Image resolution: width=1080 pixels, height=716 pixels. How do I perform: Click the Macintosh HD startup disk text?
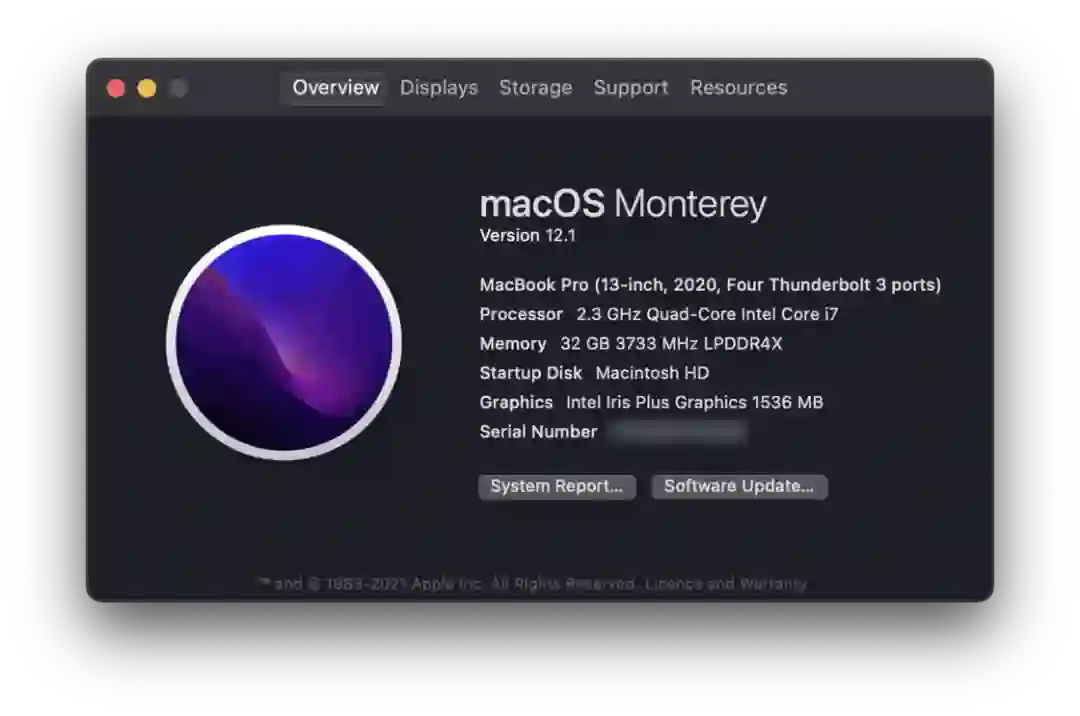coord(652,372)
